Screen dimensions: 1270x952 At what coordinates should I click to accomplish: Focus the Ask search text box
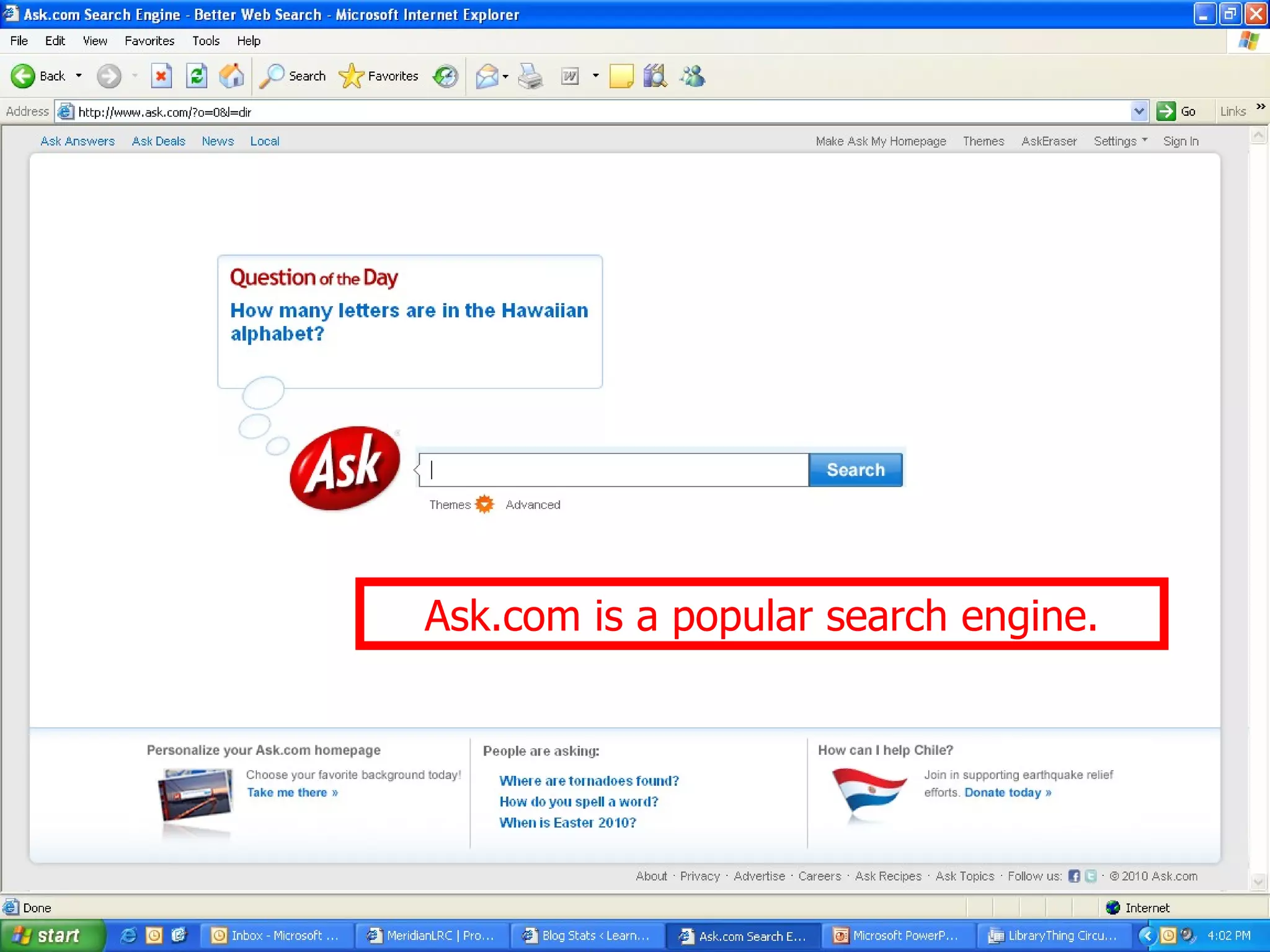pos(614,470)
